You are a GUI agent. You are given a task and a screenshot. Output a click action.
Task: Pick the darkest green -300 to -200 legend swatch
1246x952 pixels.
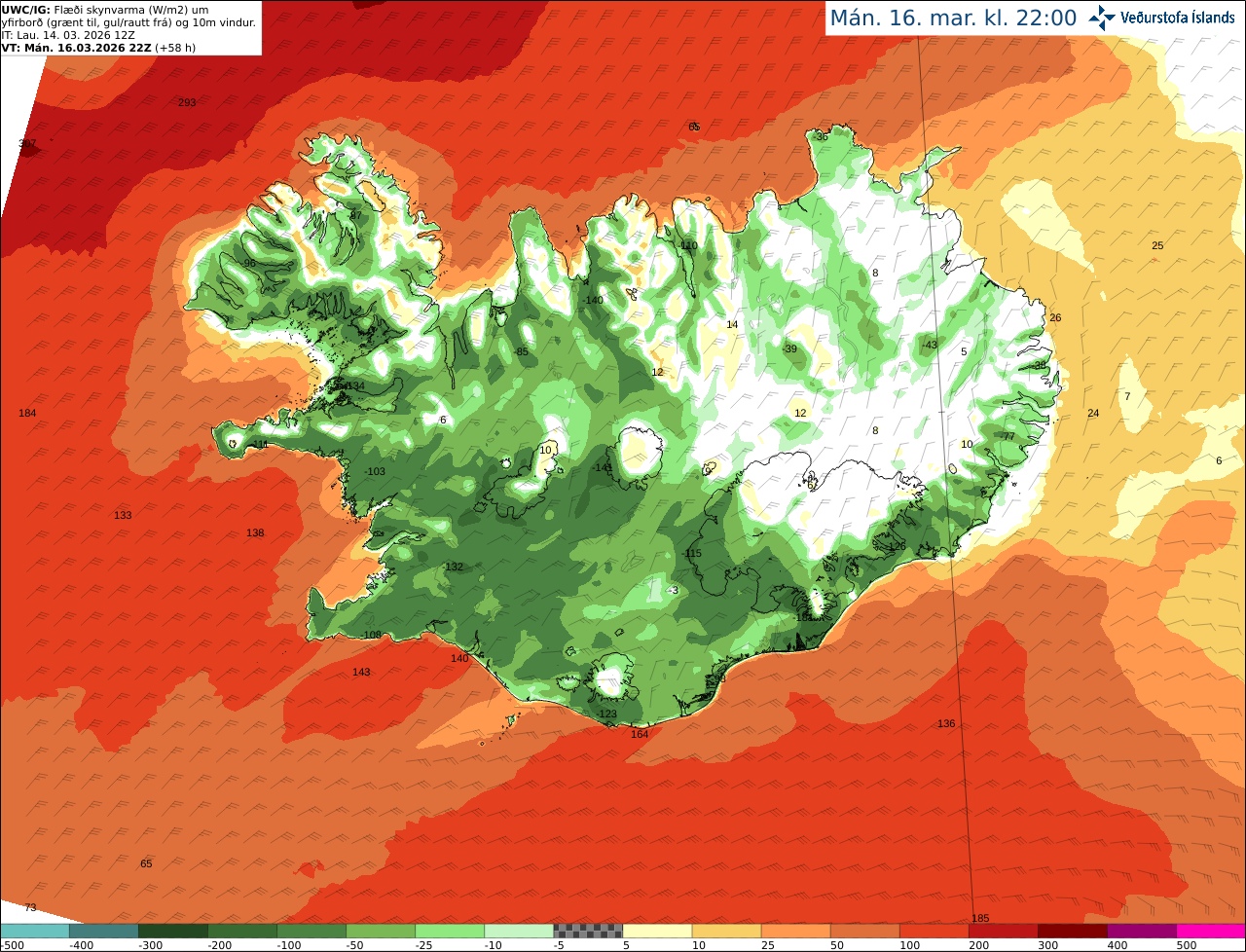click(172, 931)
